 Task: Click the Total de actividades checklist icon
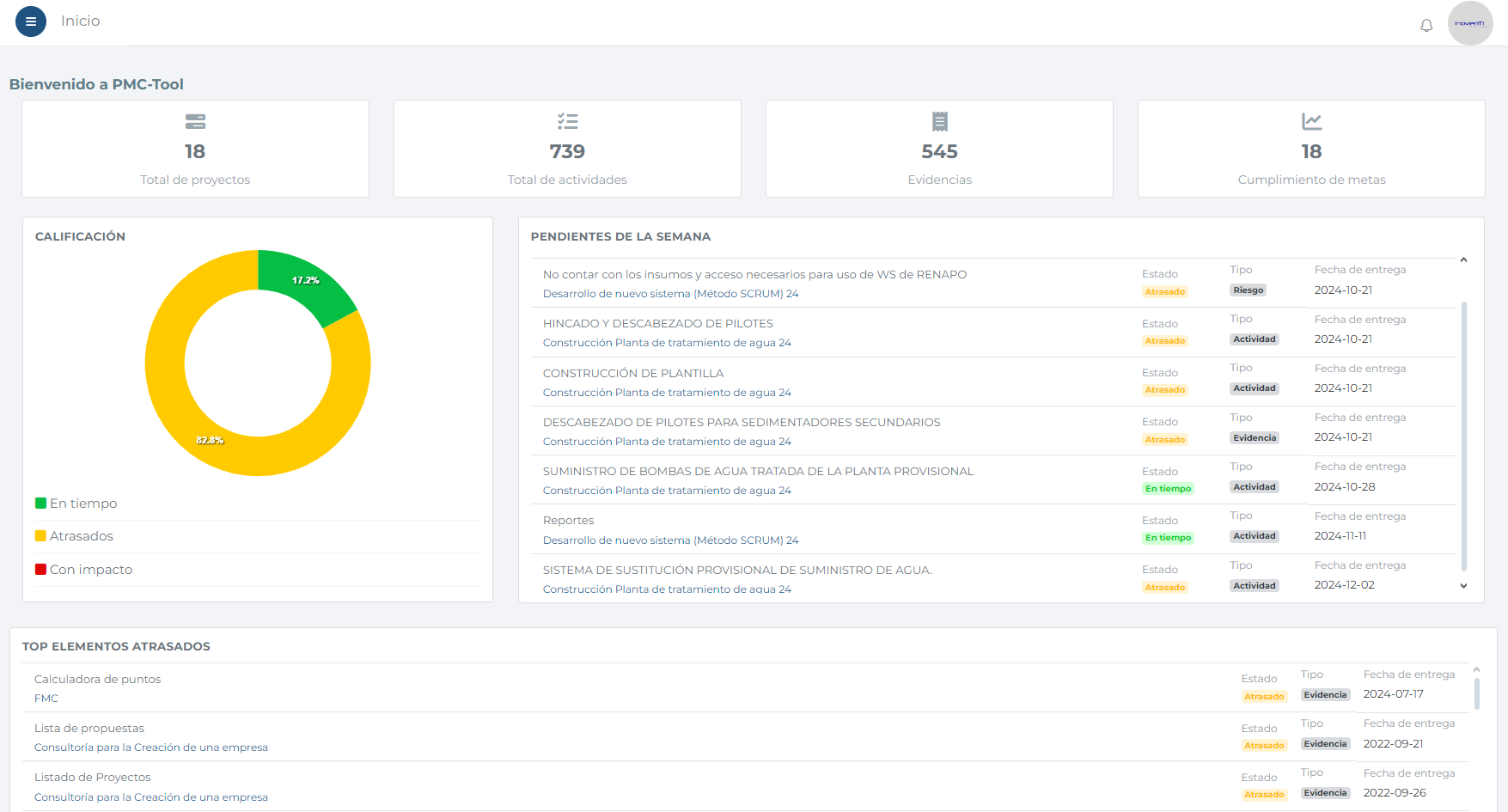pyautogui.click(x=567, y=121)
